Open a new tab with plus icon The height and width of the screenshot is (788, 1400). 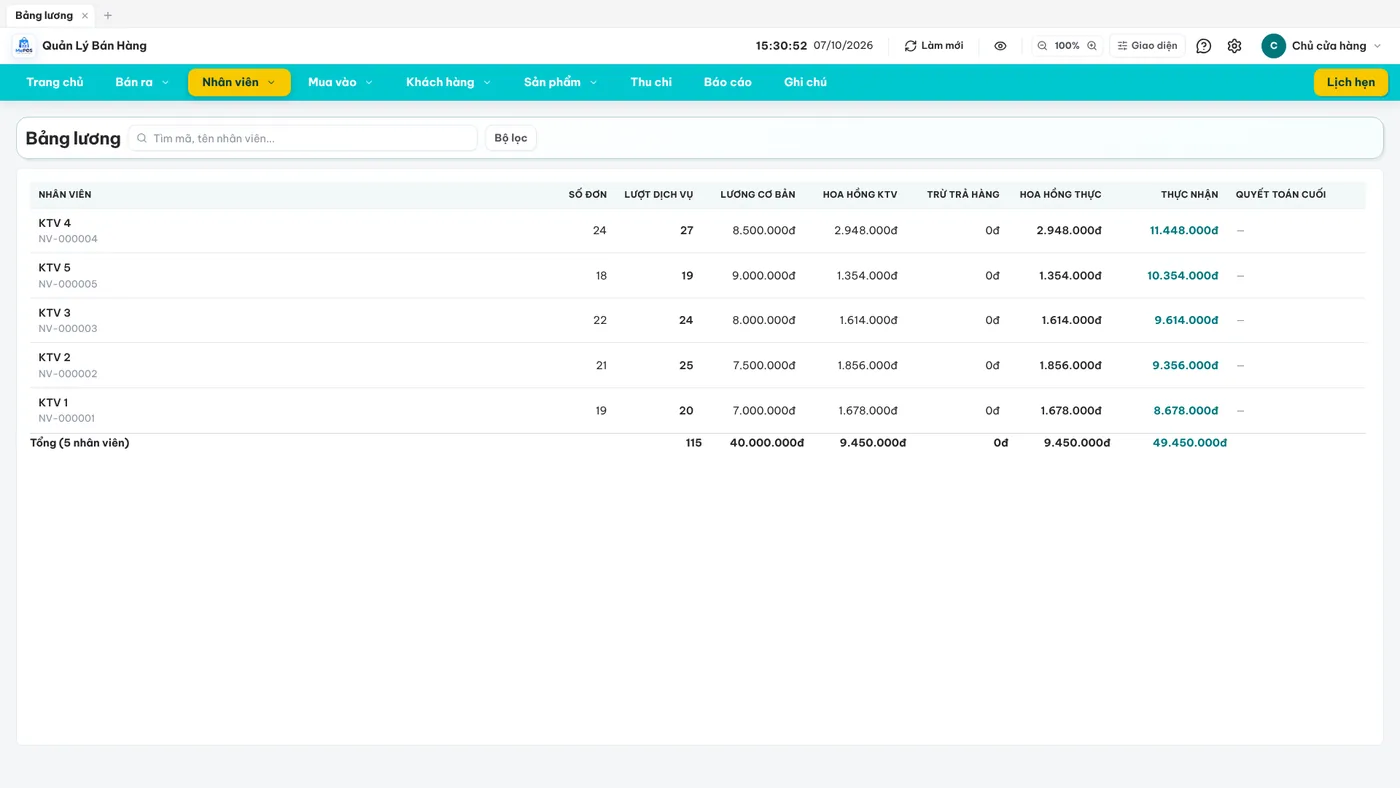(108, 16)
